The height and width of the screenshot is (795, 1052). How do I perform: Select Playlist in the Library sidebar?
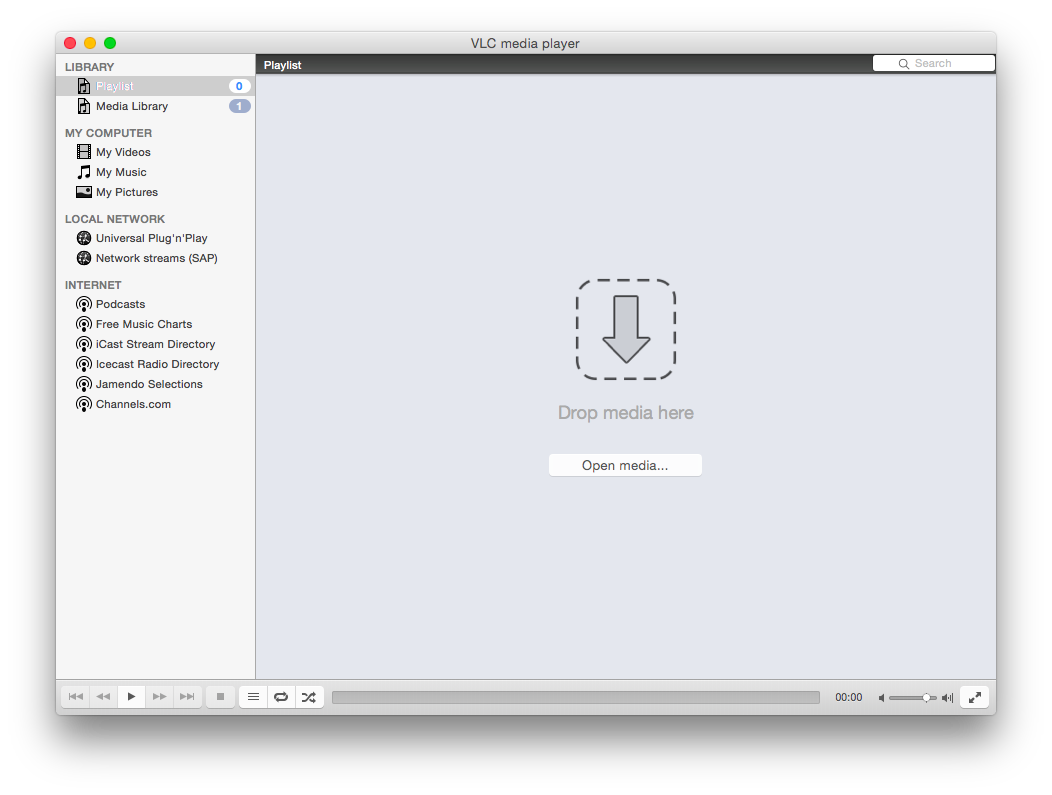[155, 86]
